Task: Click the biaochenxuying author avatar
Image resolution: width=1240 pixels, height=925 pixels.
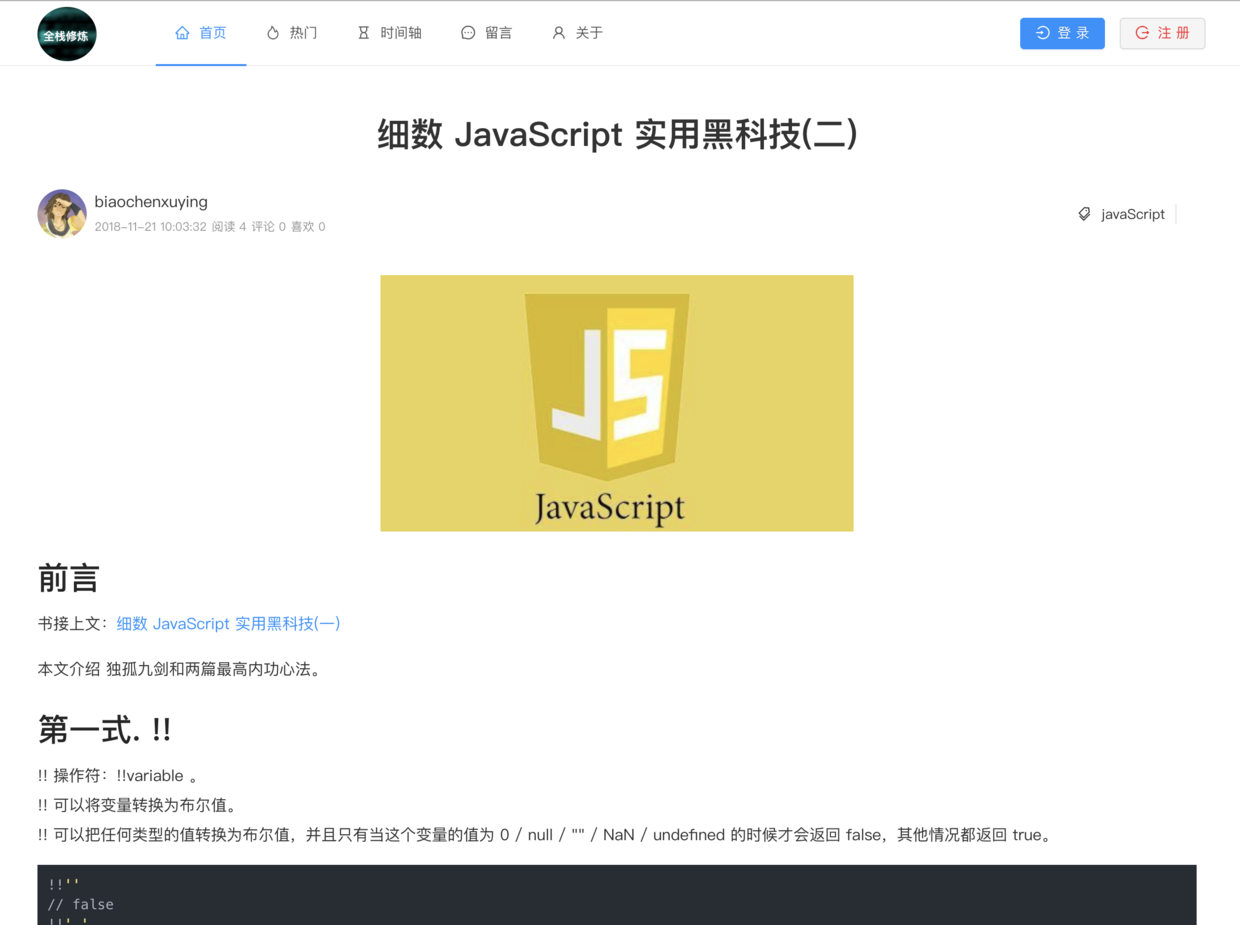Action: pos(62,214)
